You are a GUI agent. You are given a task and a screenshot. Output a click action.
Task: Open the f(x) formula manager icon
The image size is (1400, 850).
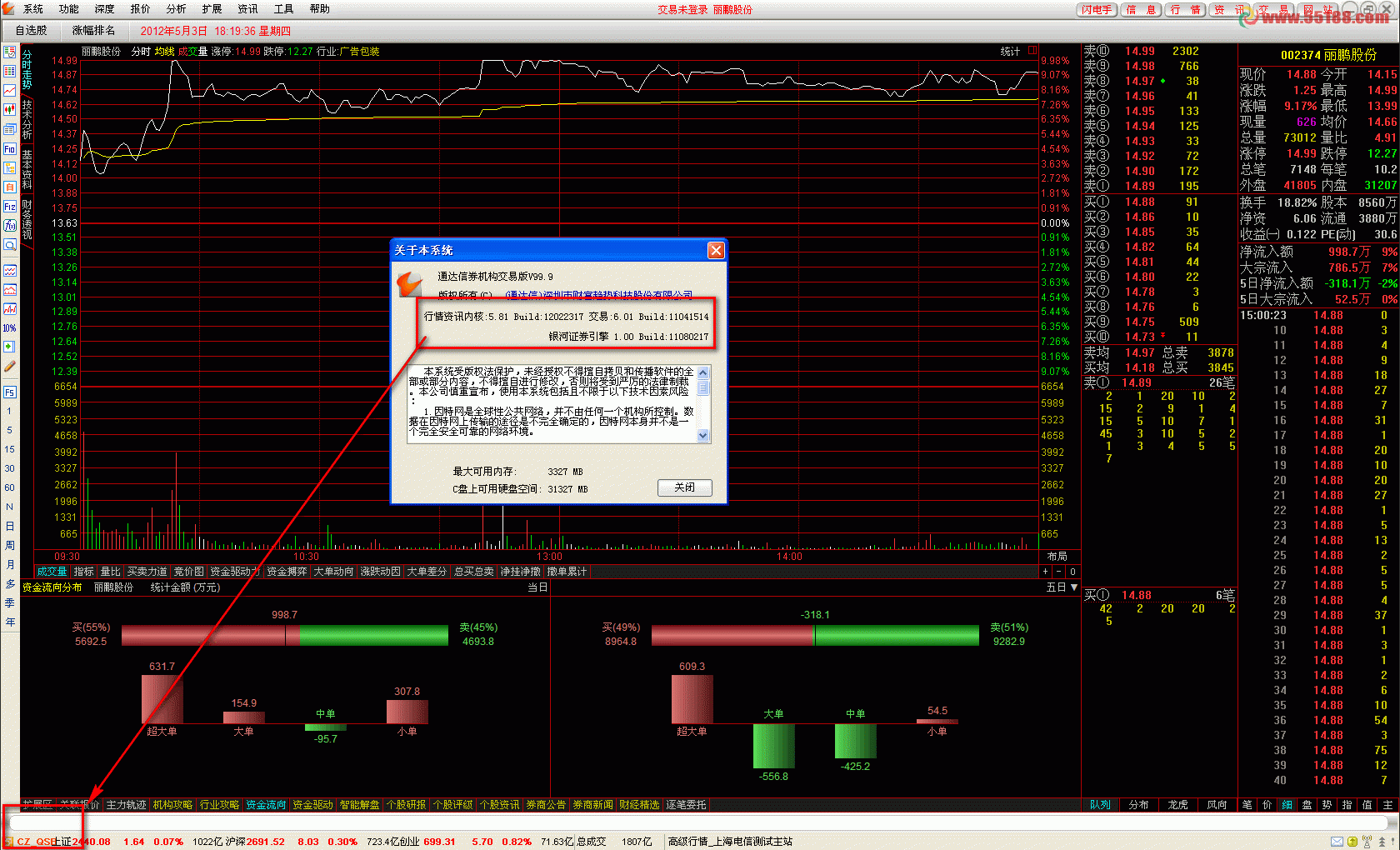(x=10, y=225)
